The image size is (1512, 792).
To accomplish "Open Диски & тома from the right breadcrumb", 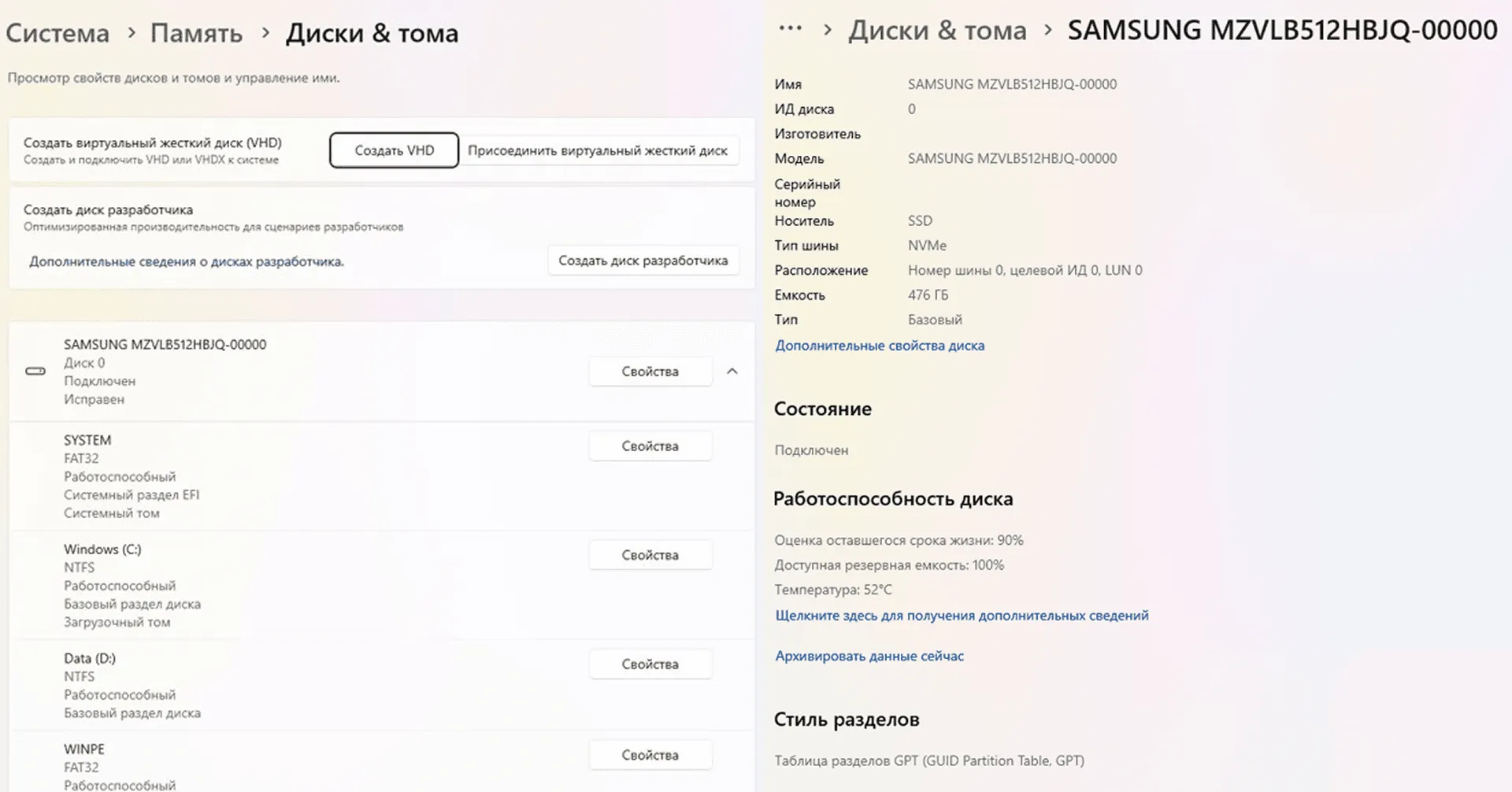I will coord(937,30).
